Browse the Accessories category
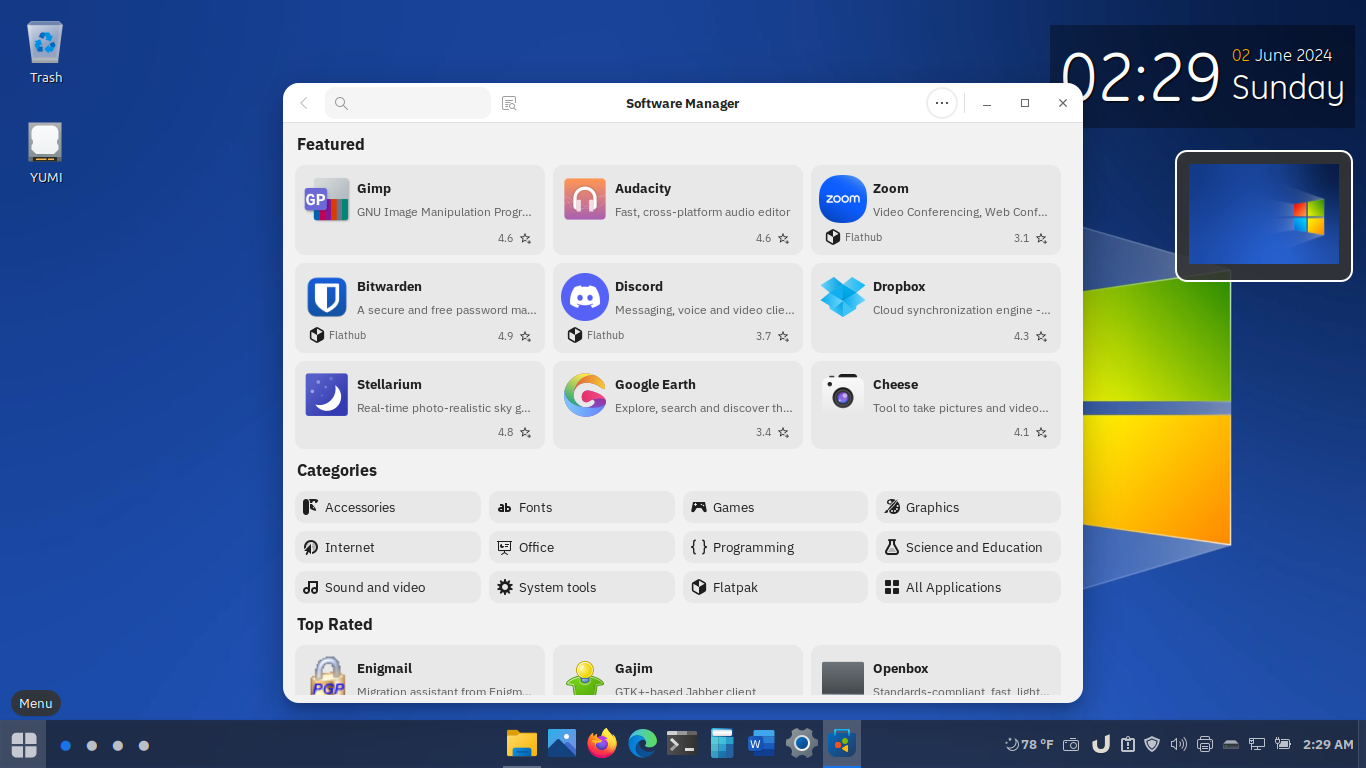 [388, 507]
